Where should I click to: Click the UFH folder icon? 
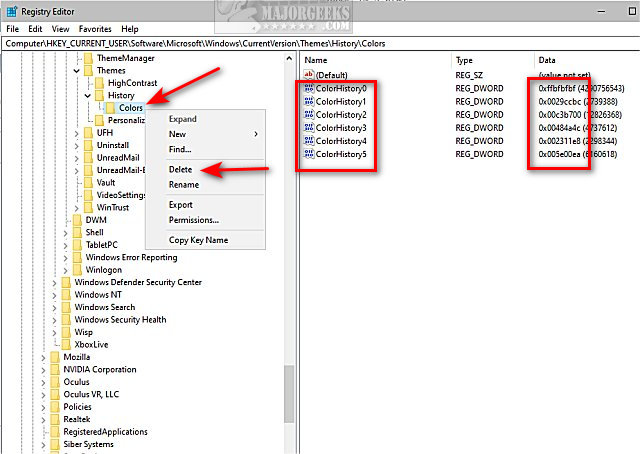(x=88, y=133)
